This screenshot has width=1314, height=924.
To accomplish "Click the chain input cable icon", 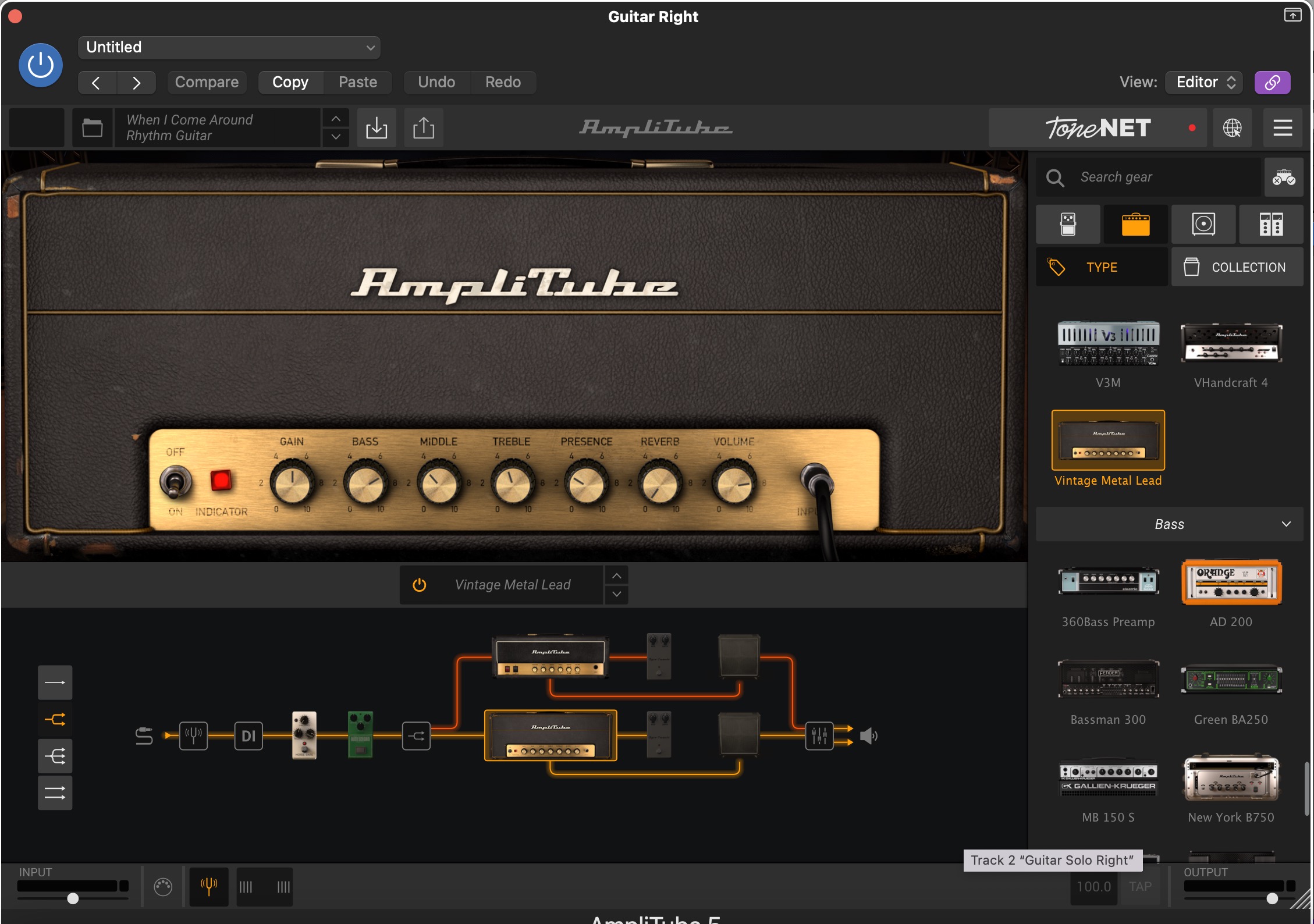I will coord(144,736).
